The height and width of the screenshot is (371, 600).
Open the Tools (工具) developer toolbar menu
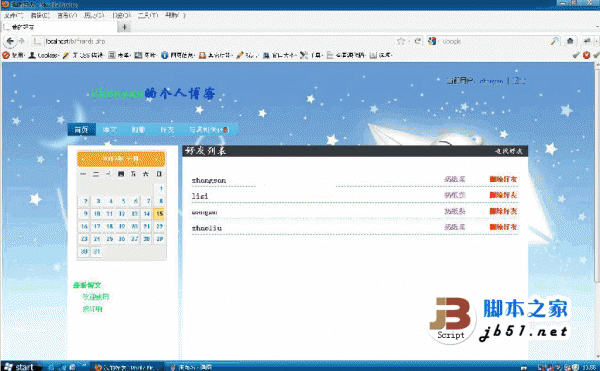pos(311,55)
